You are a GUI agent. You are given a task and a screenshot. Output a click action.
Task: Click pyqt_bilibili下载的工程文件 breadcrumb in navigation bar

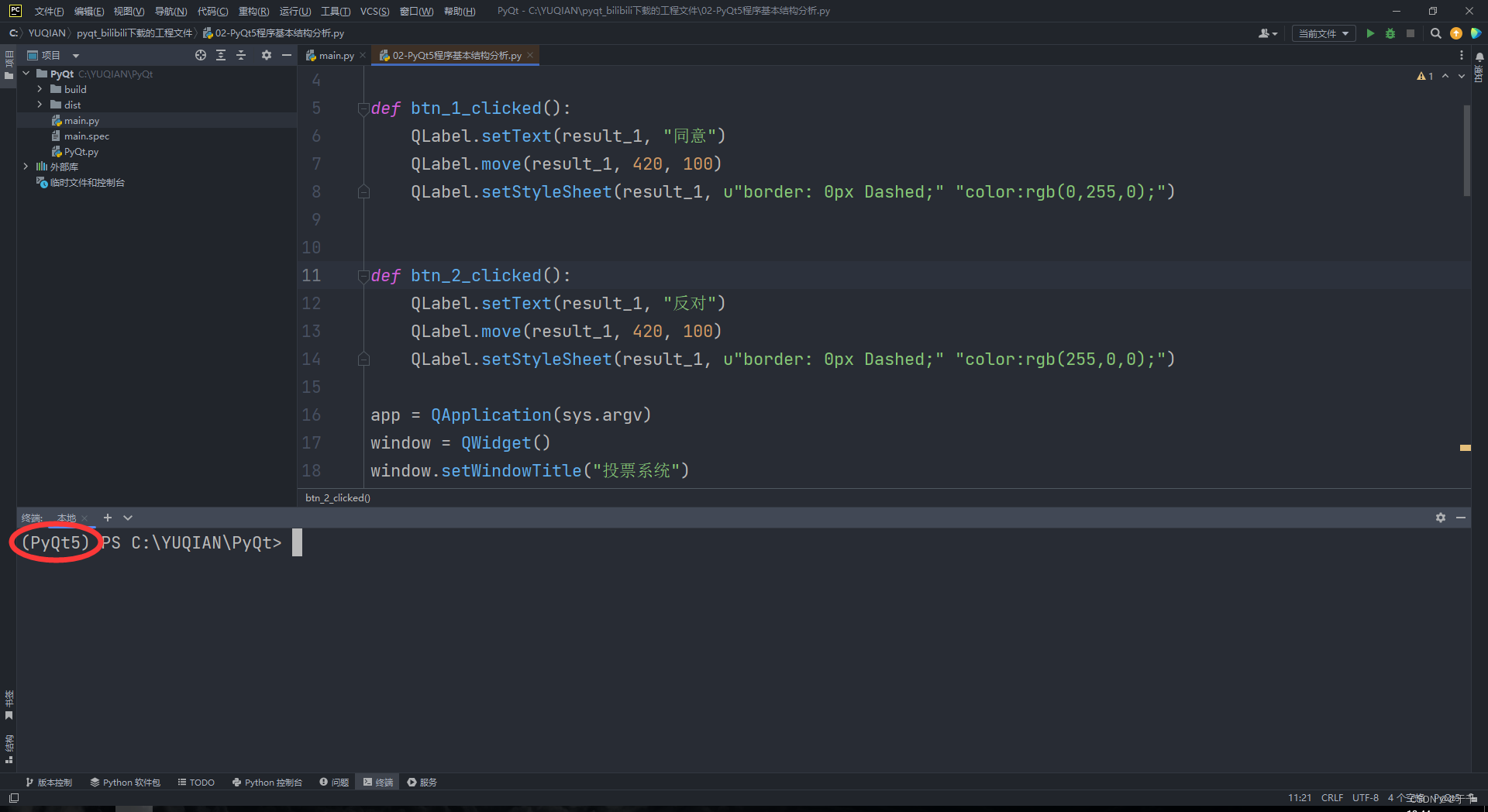coord(134,33)
